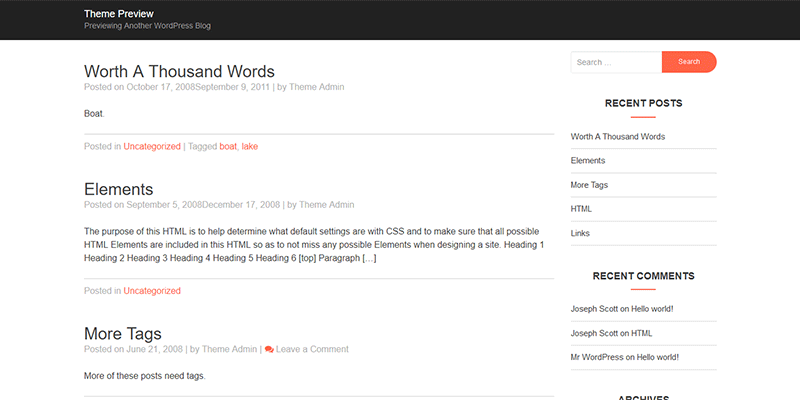Image resolution: width=800 pixels, height=400 pixels.
Task: Open the date link October 17, 2008September 9, 2011
Action: pos(198,87)
